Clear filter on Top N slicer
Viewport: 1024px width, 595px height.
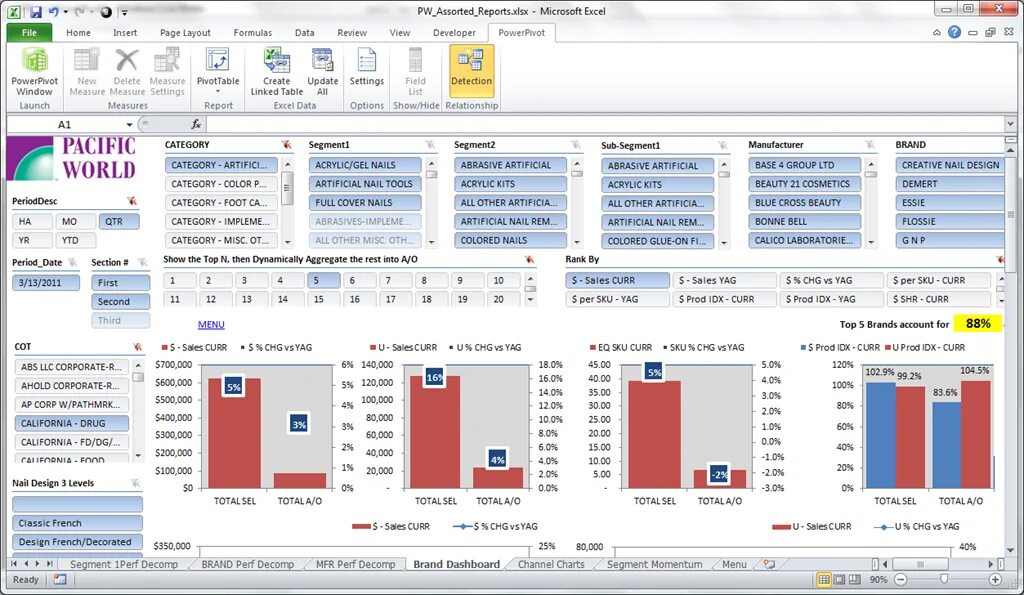click(x=529, y=259)
